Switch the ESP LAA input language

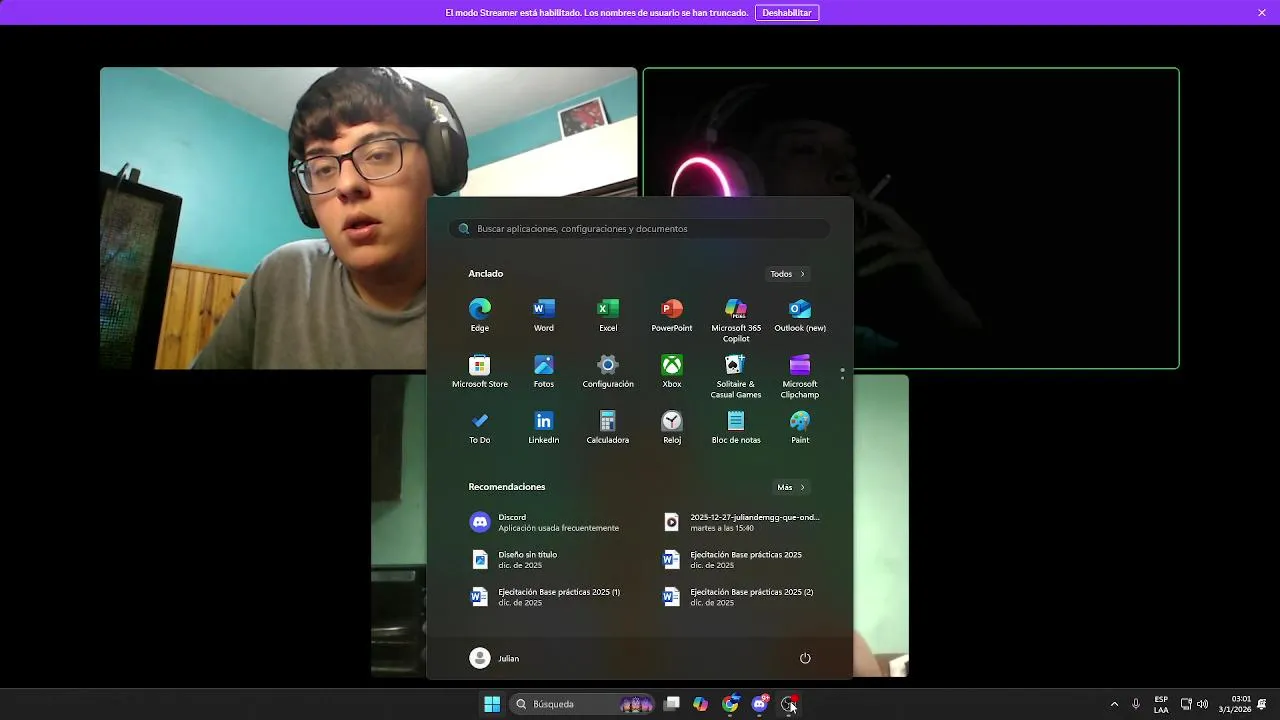[1161, 704]
